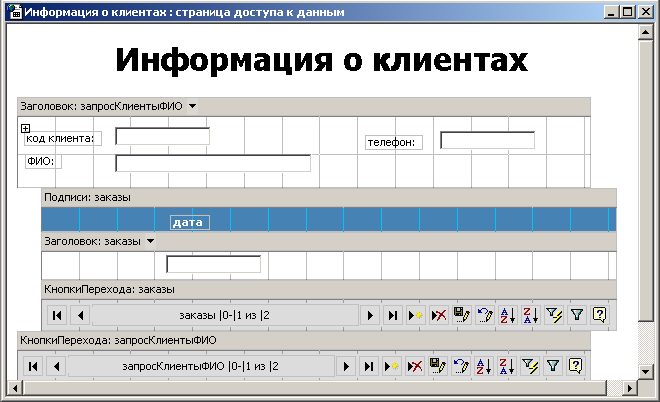This screenshot has height=402, width=660.
Task: Filter by selection in заказы navigation bar
Action: (554, 315)
